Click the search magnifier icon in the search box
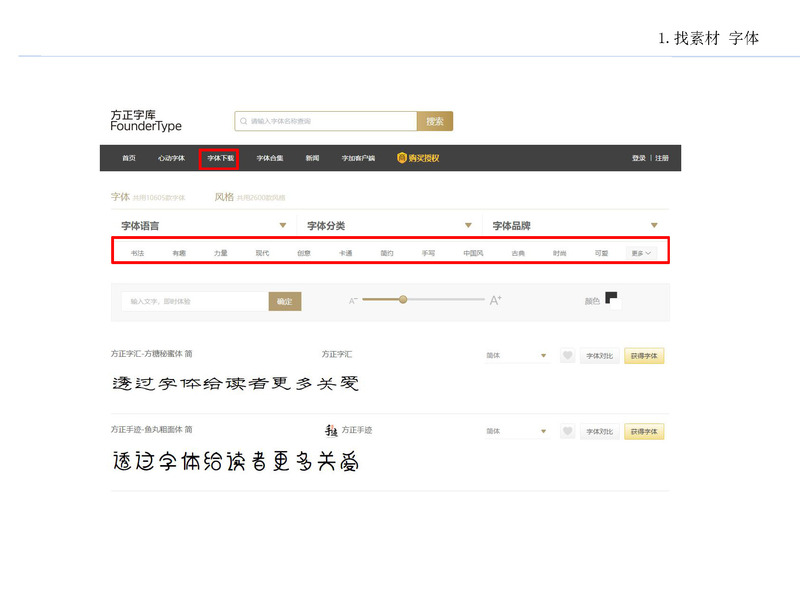The image size is (800, 600). [243, 121]
